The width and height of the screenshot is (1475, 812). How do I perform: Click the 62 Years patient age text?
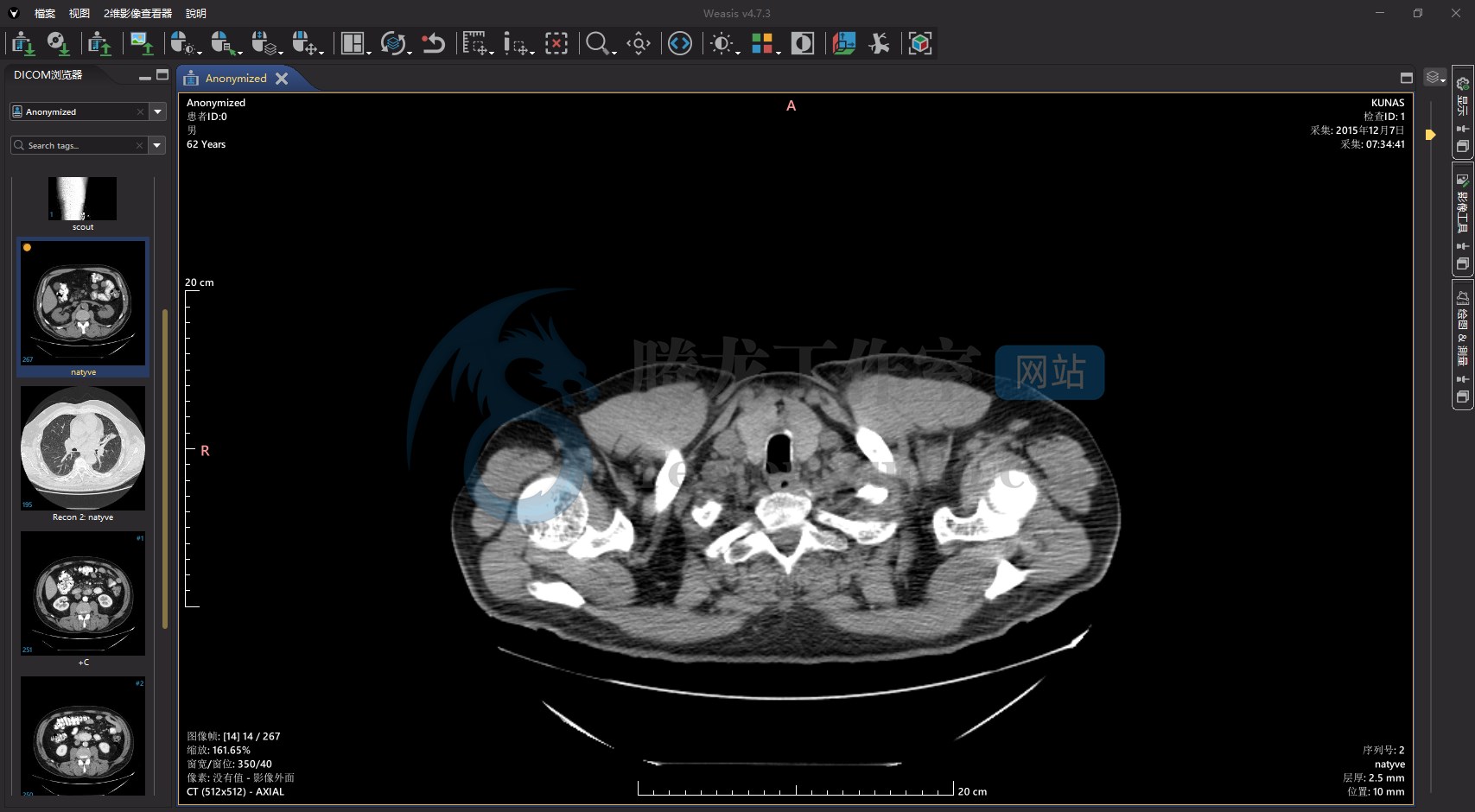(207, 144)
